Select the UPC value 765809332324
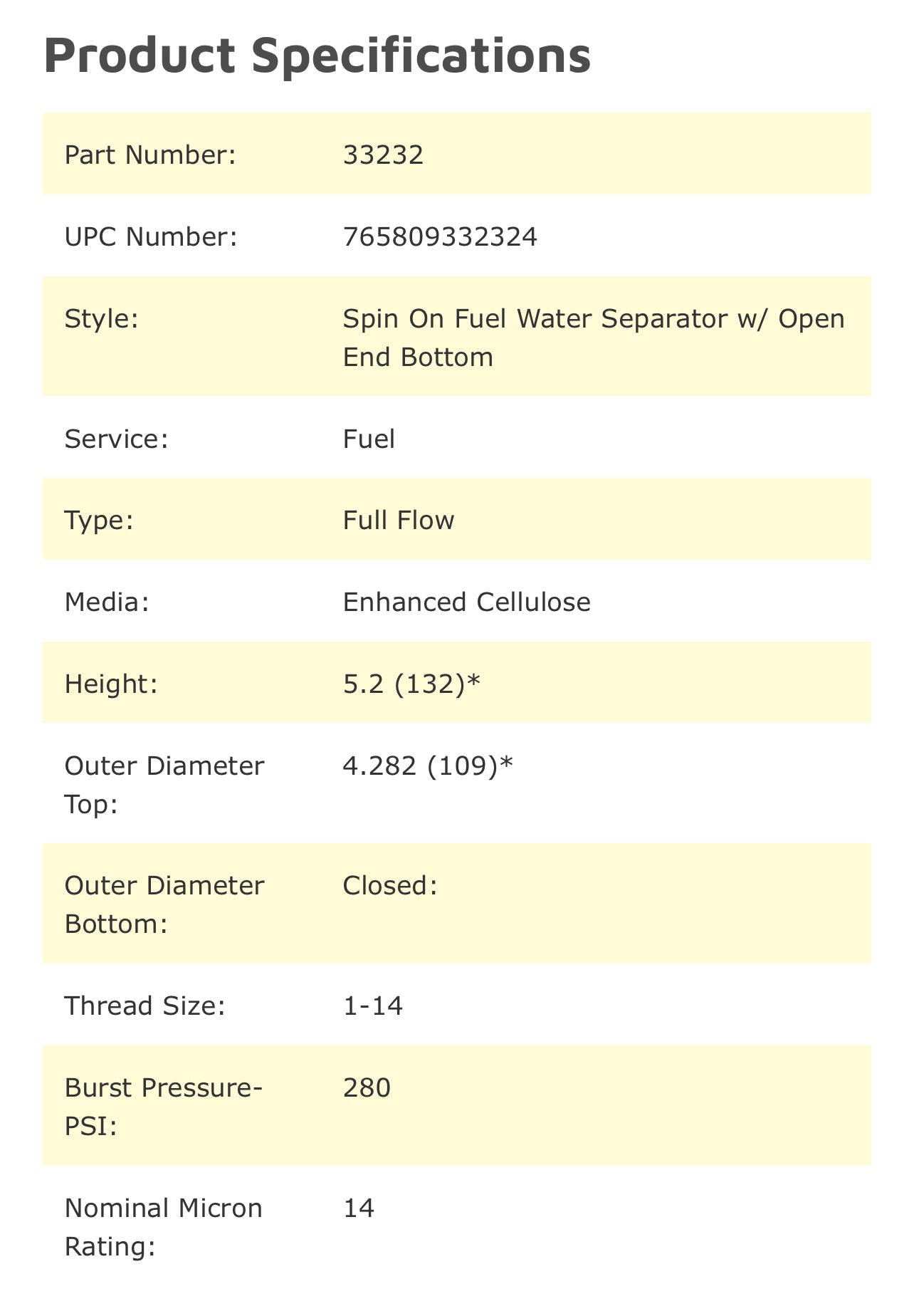Screen dimensions: 914x1316 pos(440,236)
